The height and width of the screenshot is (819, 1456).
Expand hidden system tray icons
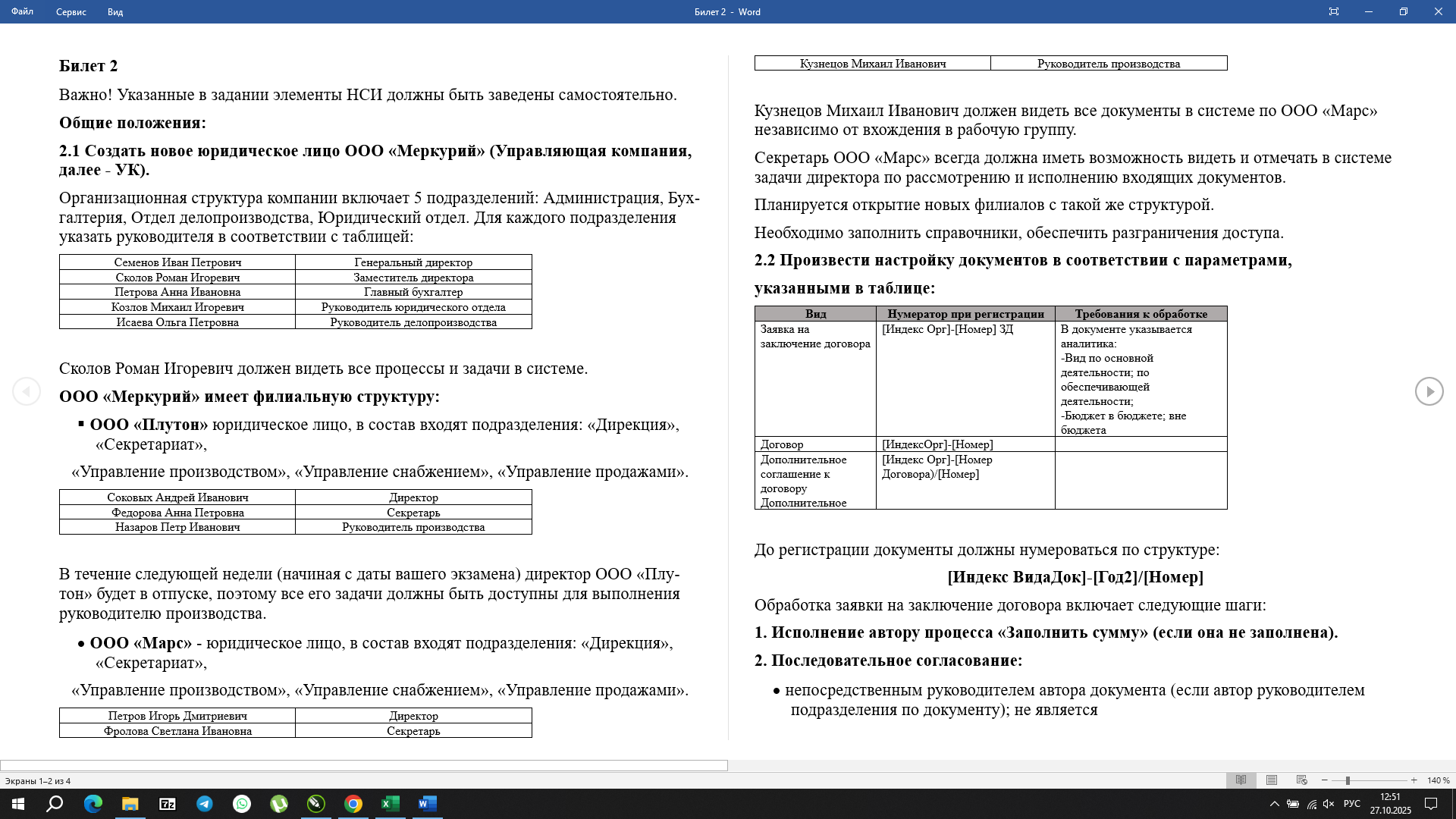tap(1275, 805)
